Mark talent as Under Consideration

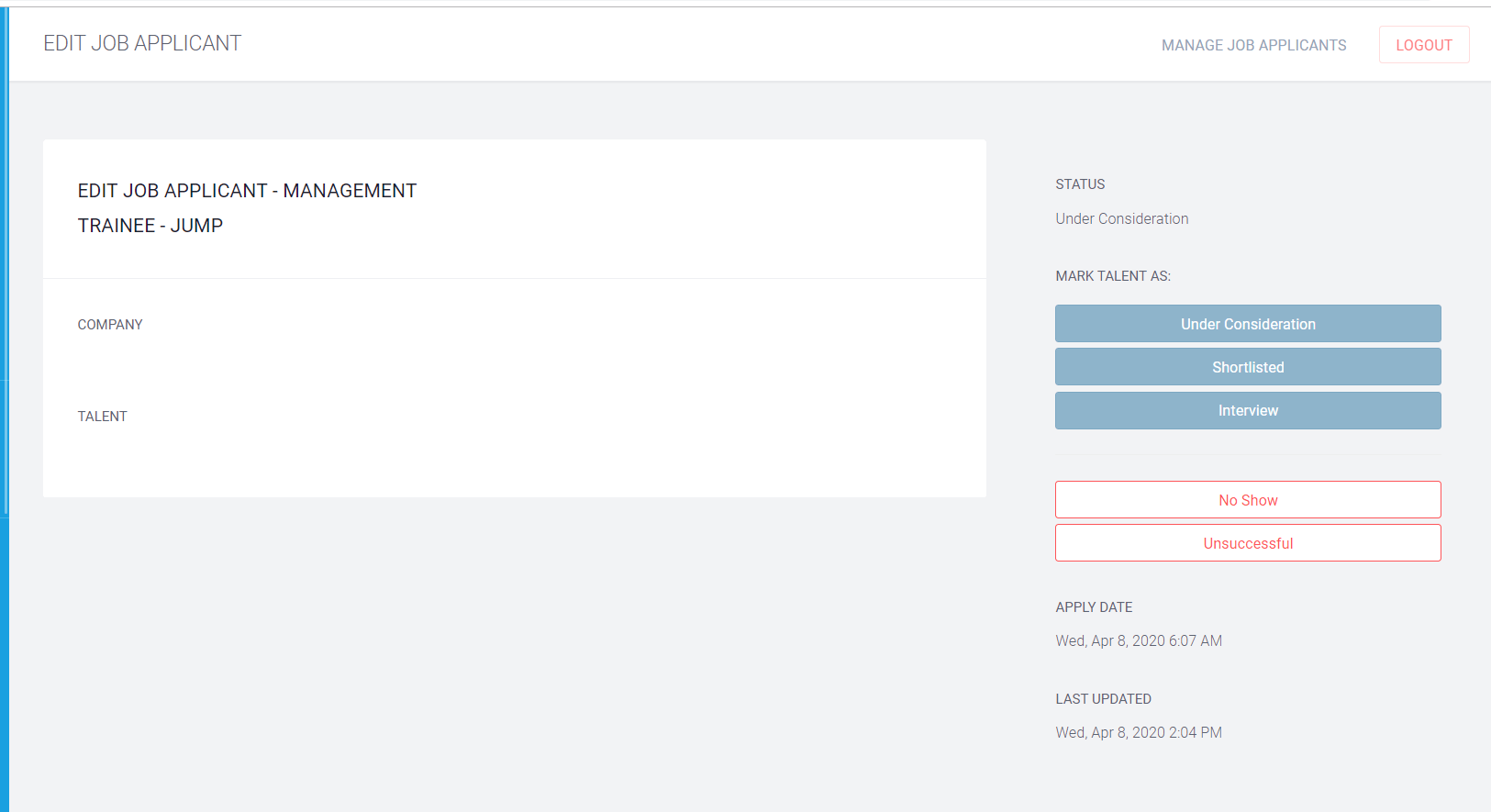click(x=1248, y=324)
